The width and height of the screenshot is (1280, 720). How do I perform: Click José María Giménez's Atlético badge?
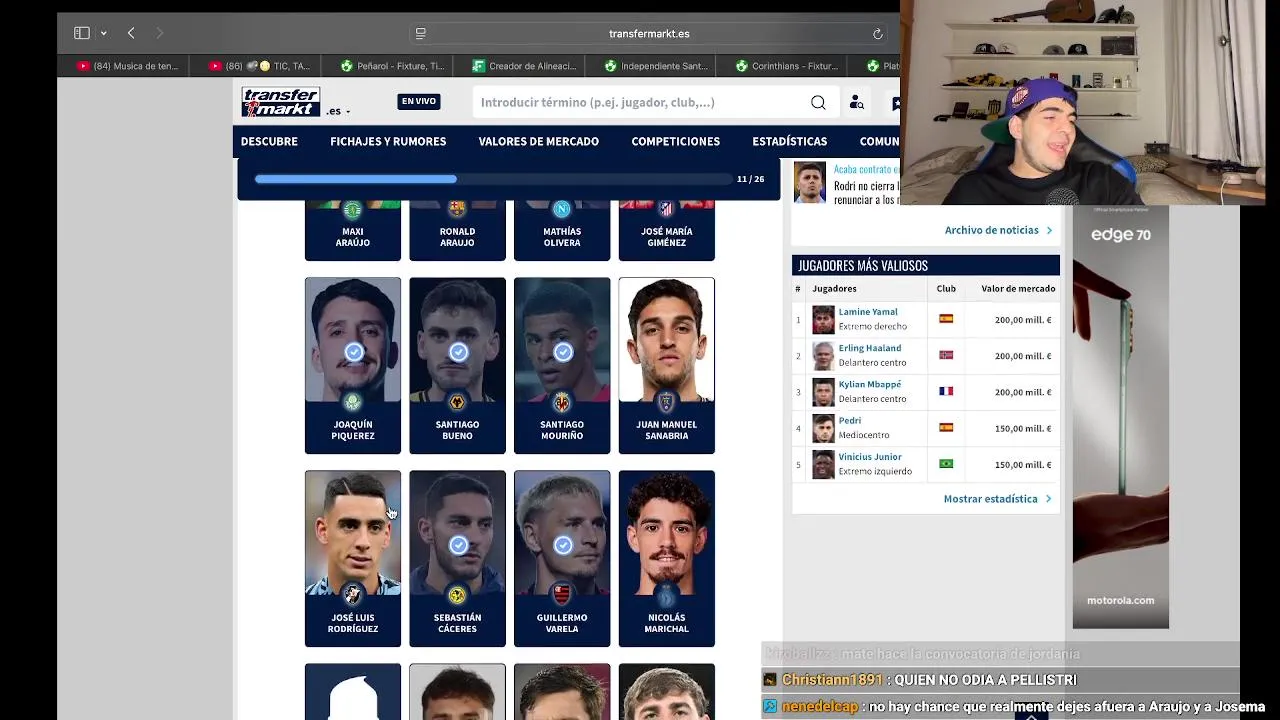[666, 209]
